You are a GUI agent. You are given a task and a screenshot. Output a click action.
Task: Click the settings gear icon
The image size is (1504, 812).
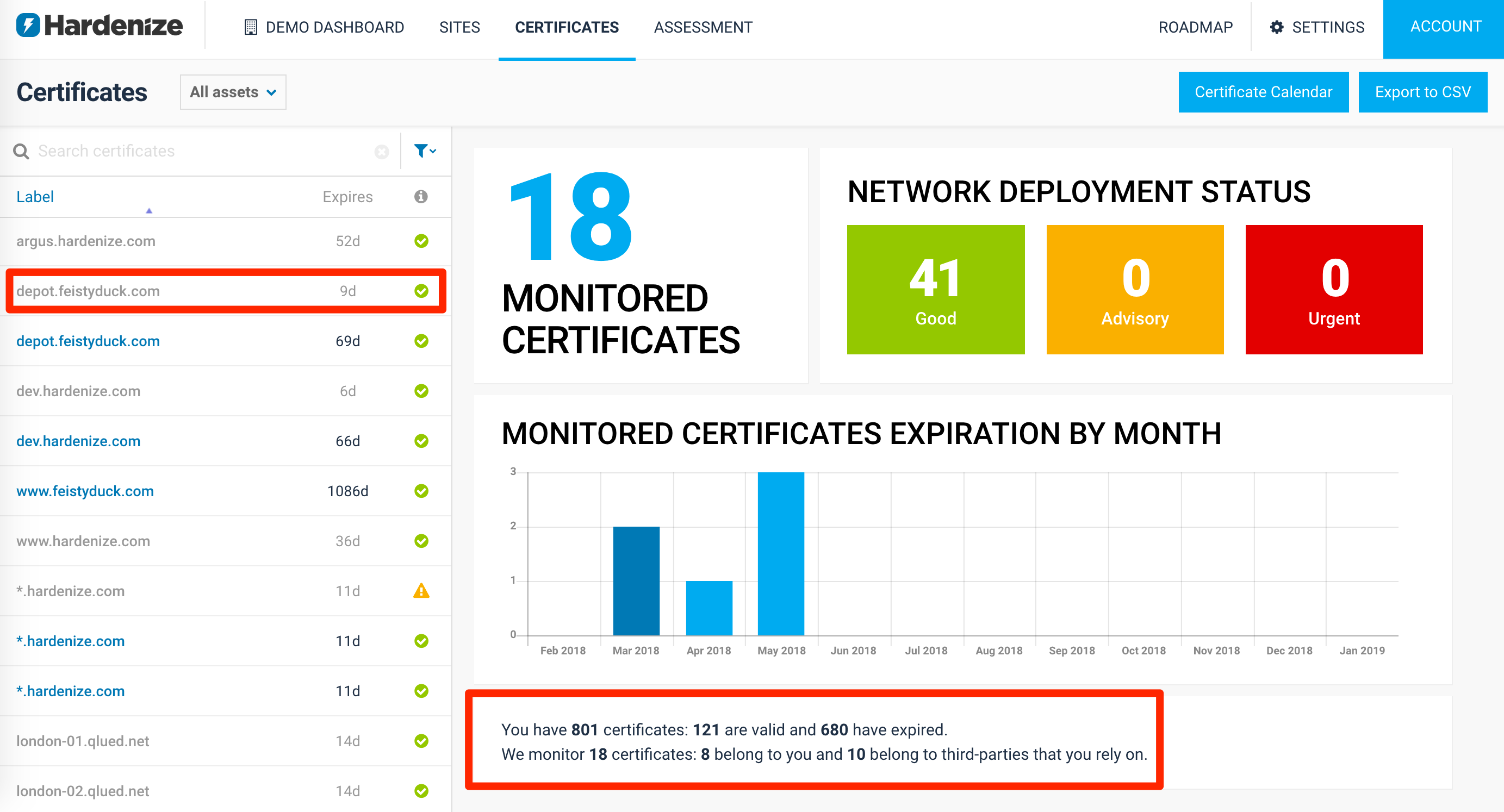tap(1276, 27)
